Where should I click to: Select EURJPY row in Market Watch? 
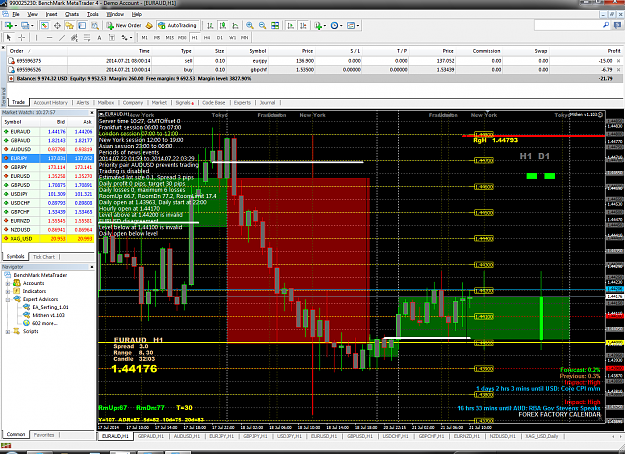point(48,158)
